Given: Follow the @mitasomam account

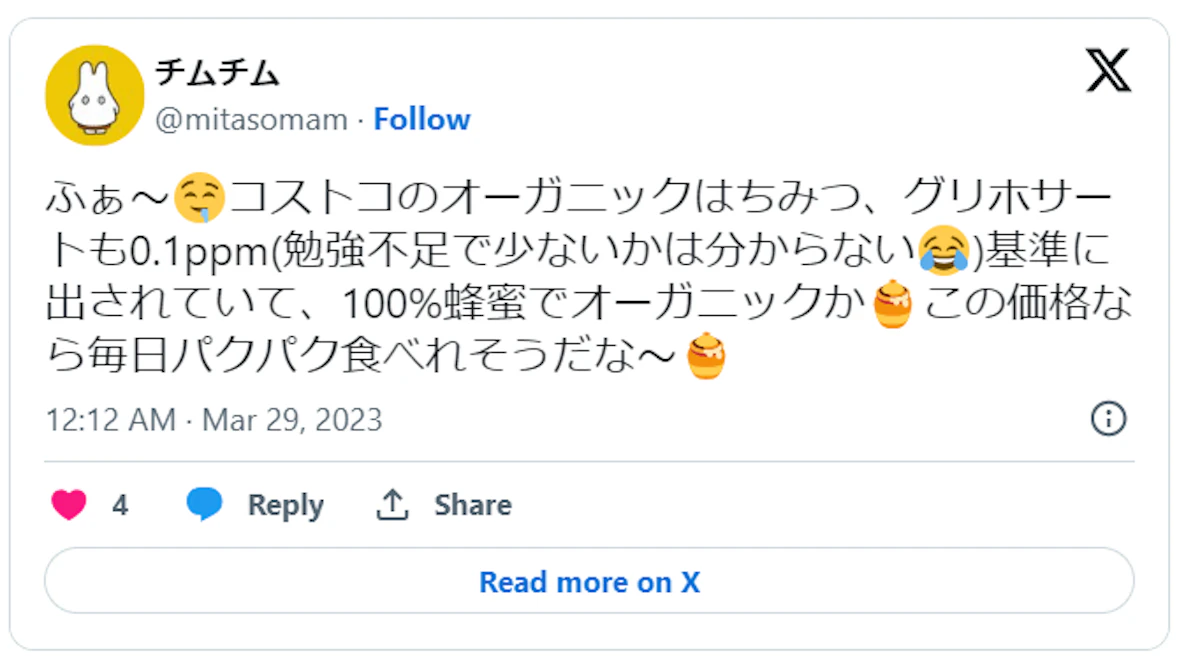Looking at the screenshot, I should click(422, 120).
